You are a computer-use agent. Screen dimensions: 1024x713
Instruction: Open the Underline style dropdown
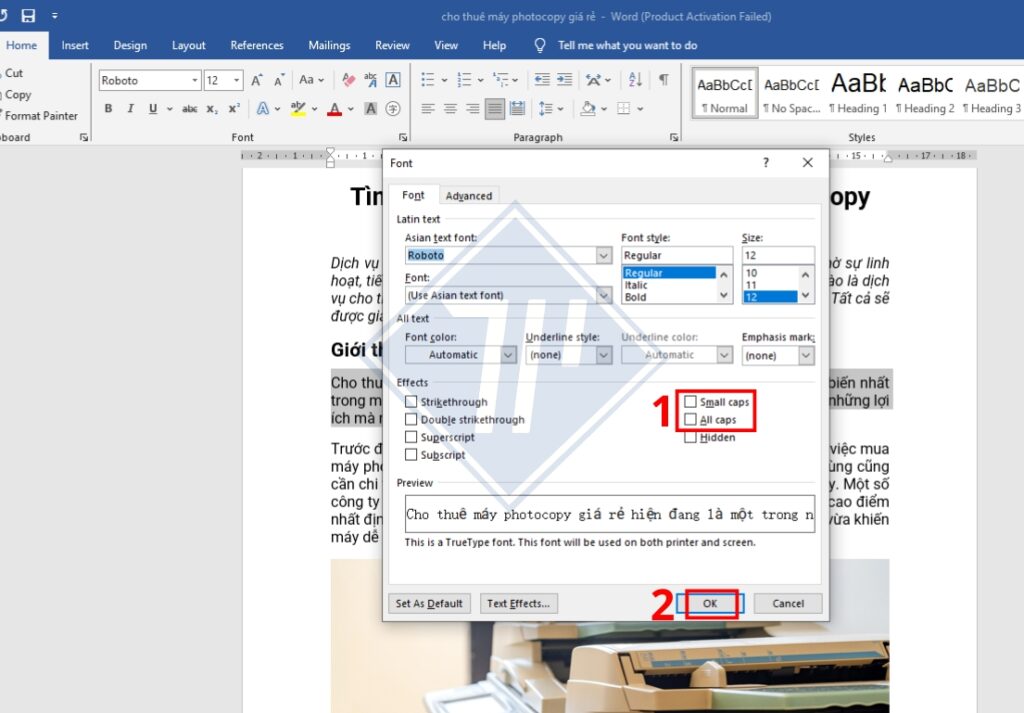[604, 355]
